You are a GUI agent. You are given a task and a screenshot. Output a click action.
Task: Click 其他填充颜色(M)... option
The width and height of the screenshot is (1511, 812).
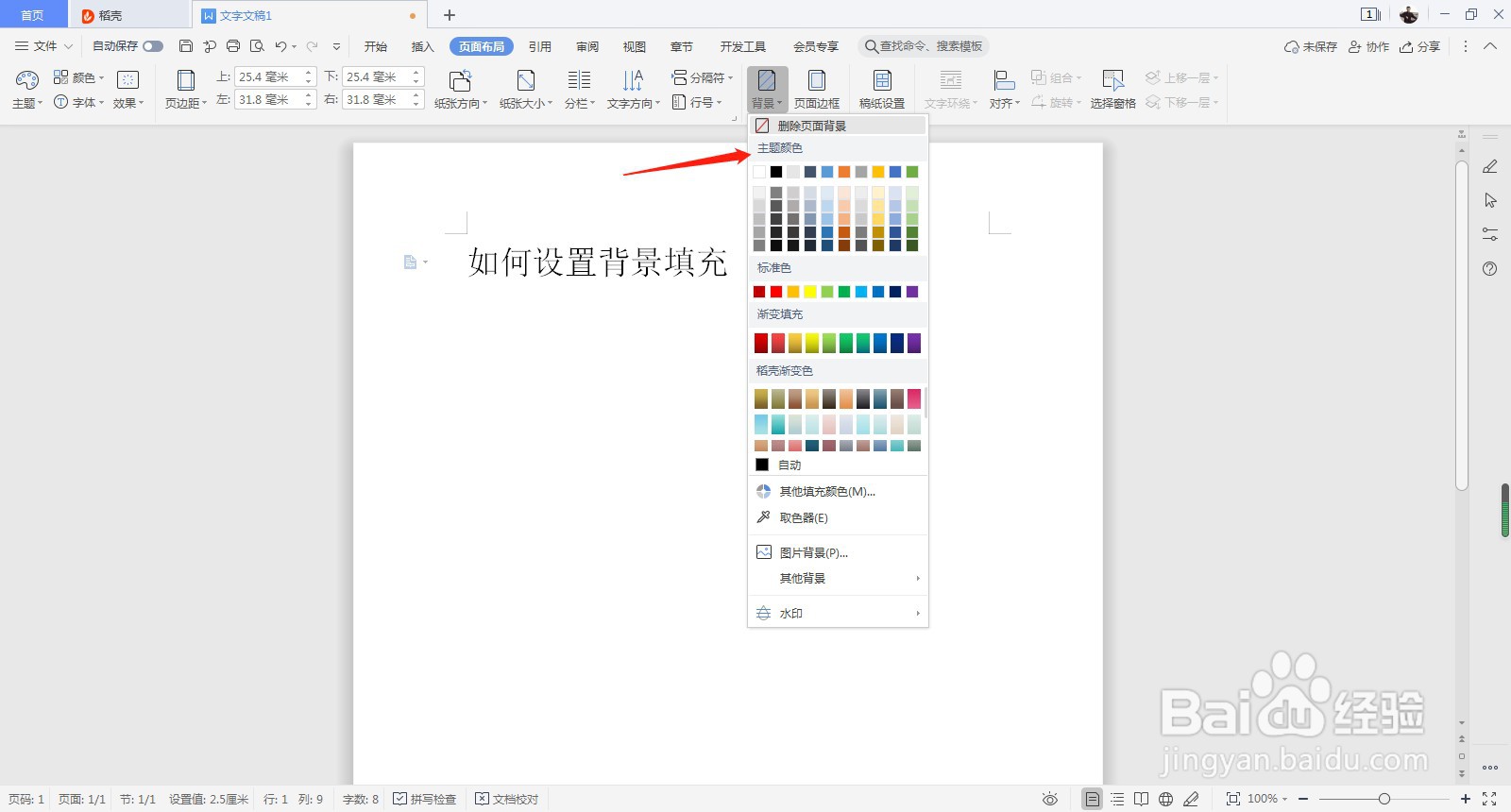838,491
